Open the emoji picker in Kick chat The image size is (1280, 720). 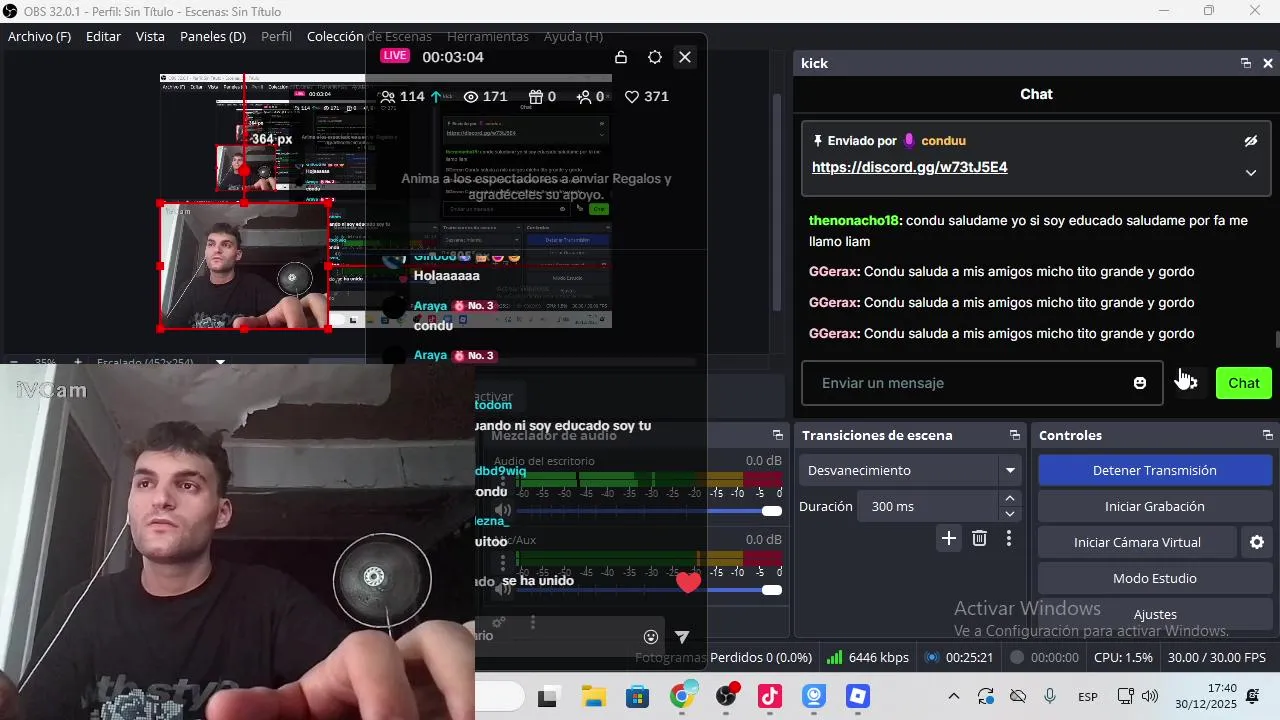click(1139, 383)
